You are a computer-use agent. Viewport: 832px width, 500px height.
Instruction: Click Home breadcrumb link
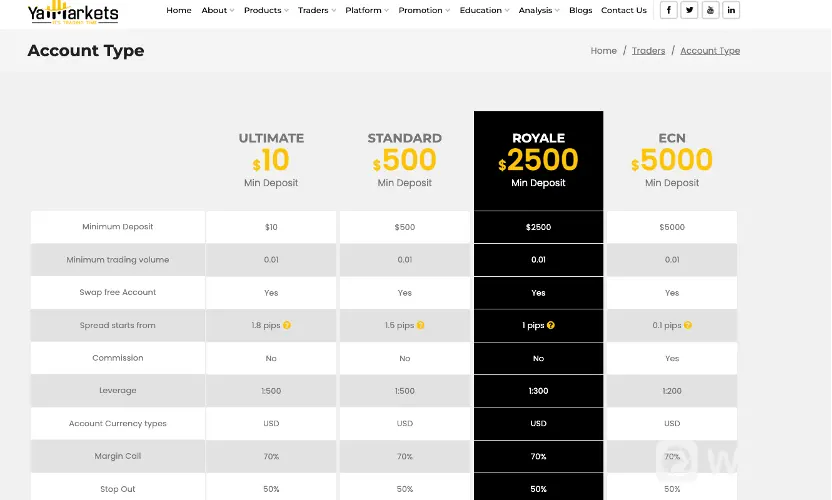603,50
